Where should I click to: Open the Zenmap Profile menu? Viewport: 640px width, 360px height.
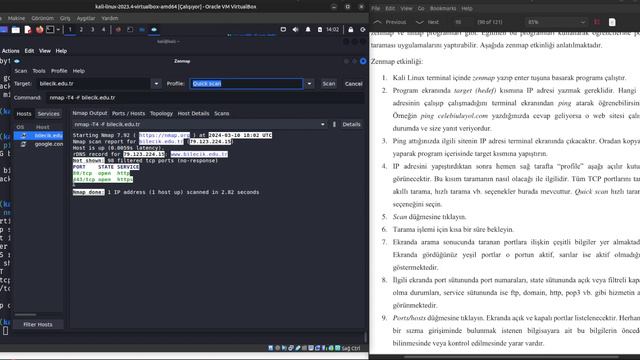pyautogui.click(x=59, y=71)
